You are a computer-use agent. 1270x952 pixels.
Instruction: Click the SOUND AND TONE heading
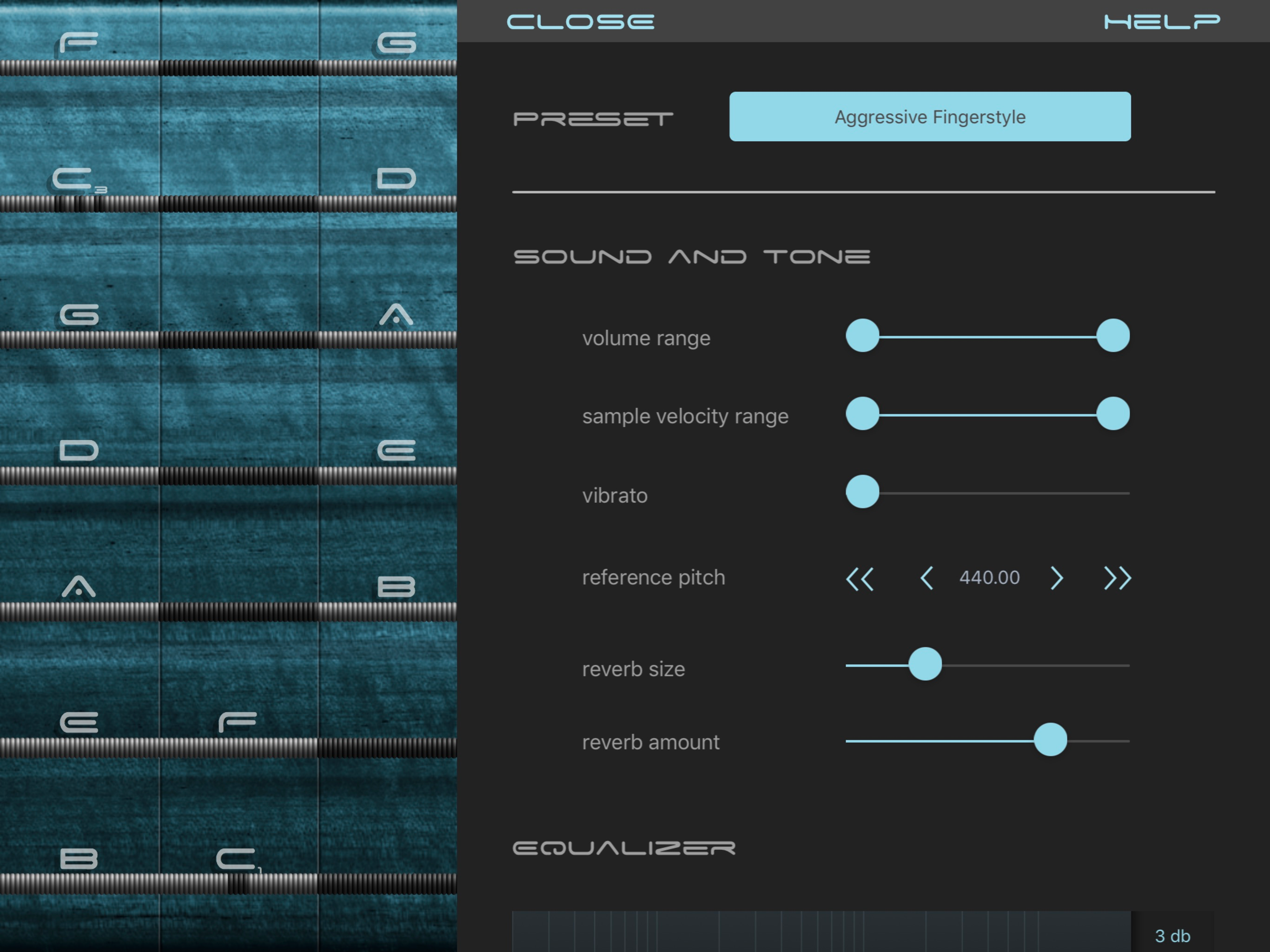(691, 257)
